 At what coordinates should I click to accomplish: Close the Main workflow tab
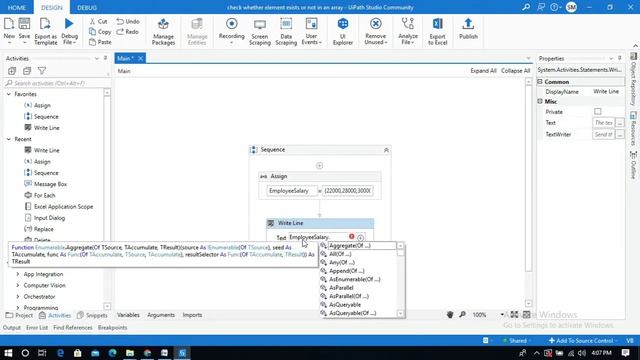(140, 58)
